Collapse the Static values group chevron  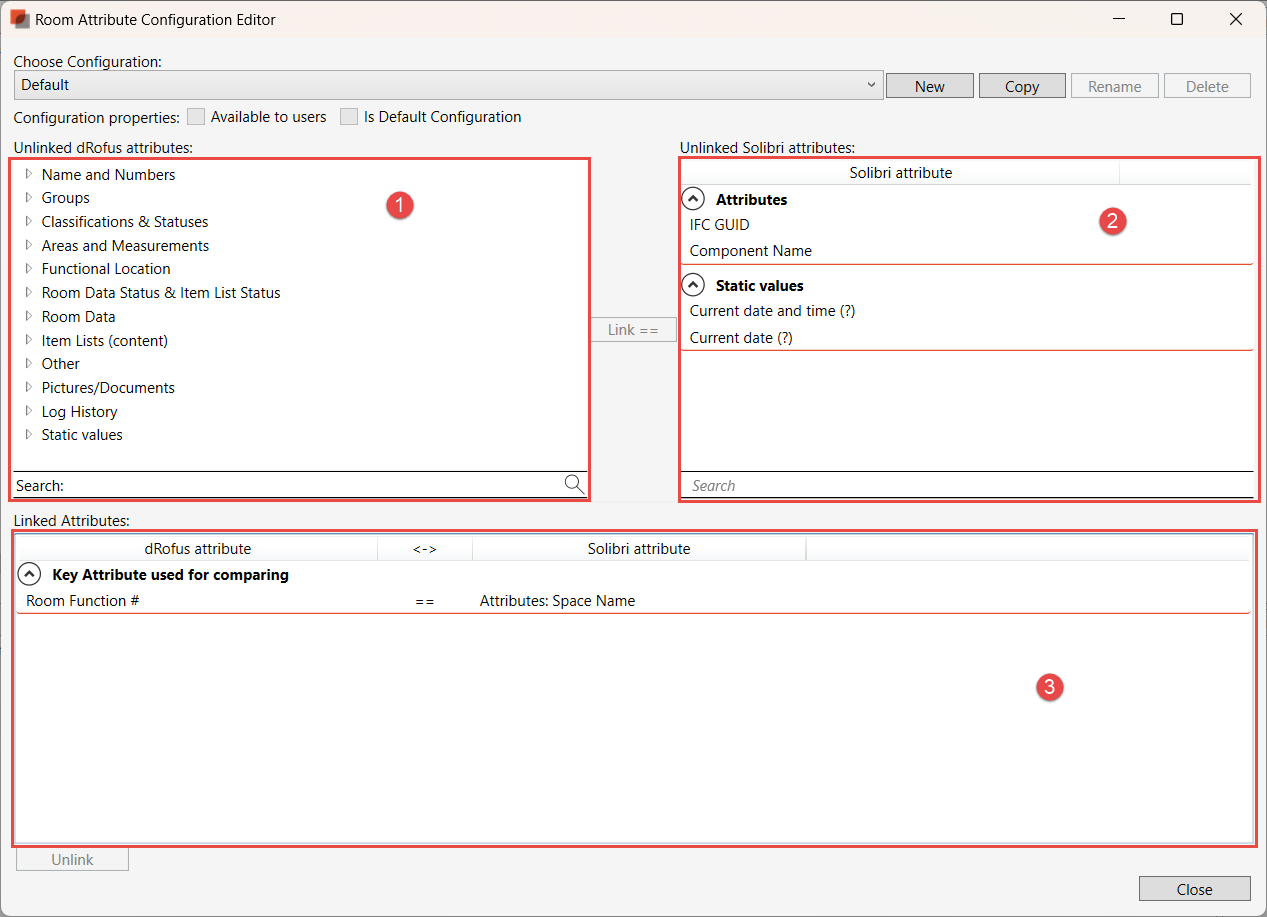coord(693,285)
